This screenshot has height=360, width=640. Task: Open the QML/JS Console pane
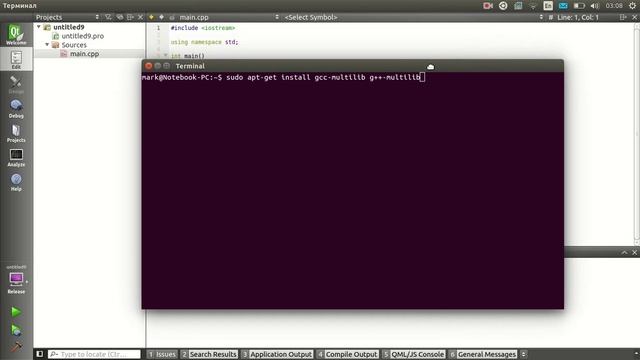pyautogui.click(x=414, y=354)
